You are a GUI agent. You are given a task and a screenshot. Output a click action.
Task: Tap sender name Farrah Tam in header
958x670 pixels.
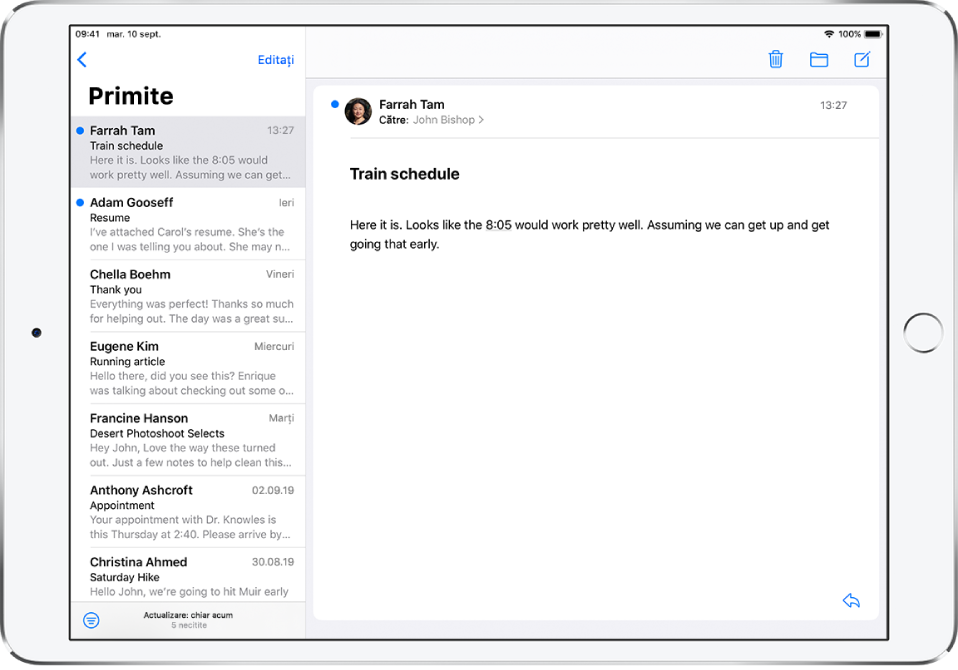(412, 104)
